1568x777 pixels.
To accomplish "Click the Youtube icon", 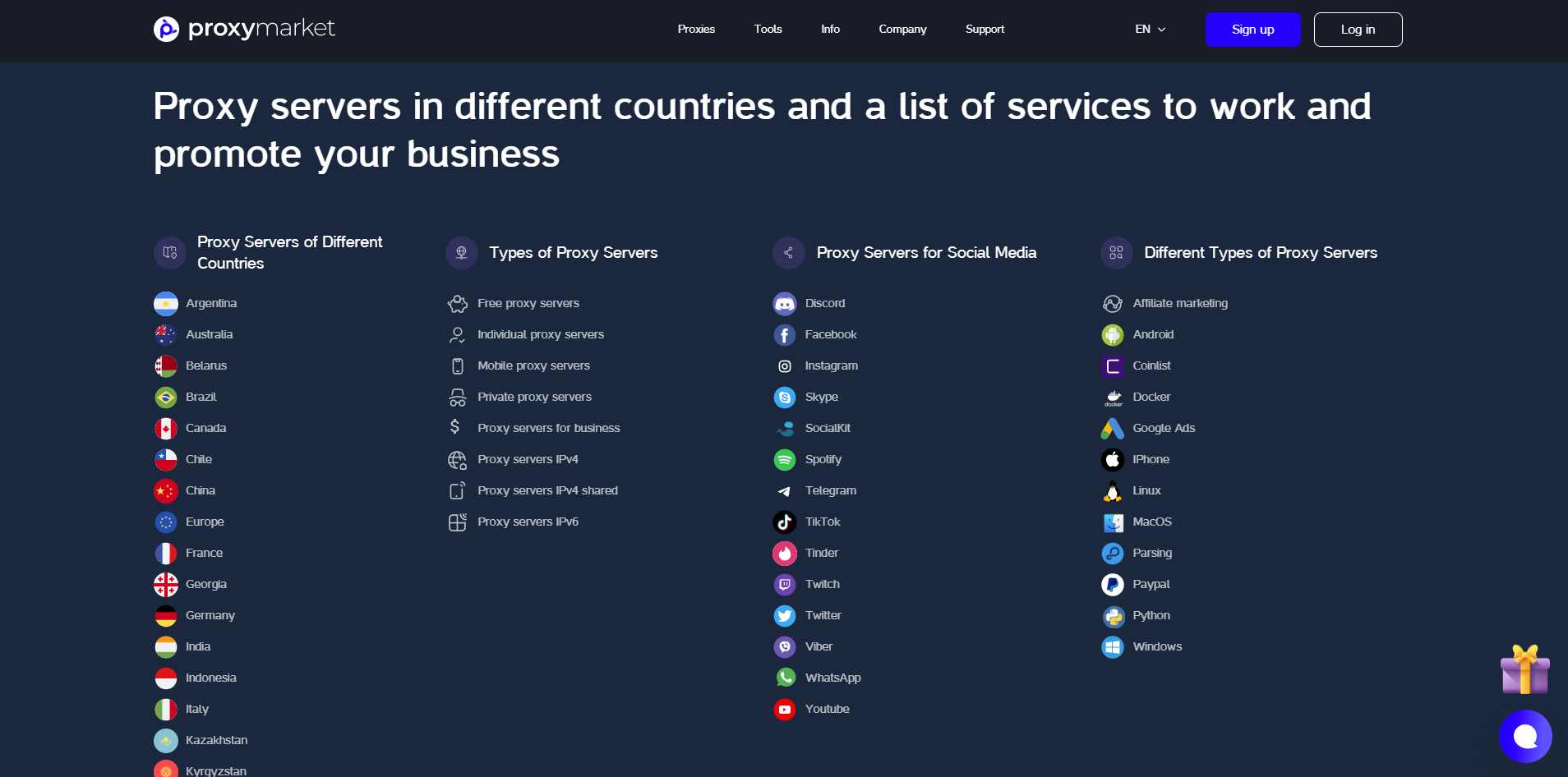I will [x=785, y=710].
